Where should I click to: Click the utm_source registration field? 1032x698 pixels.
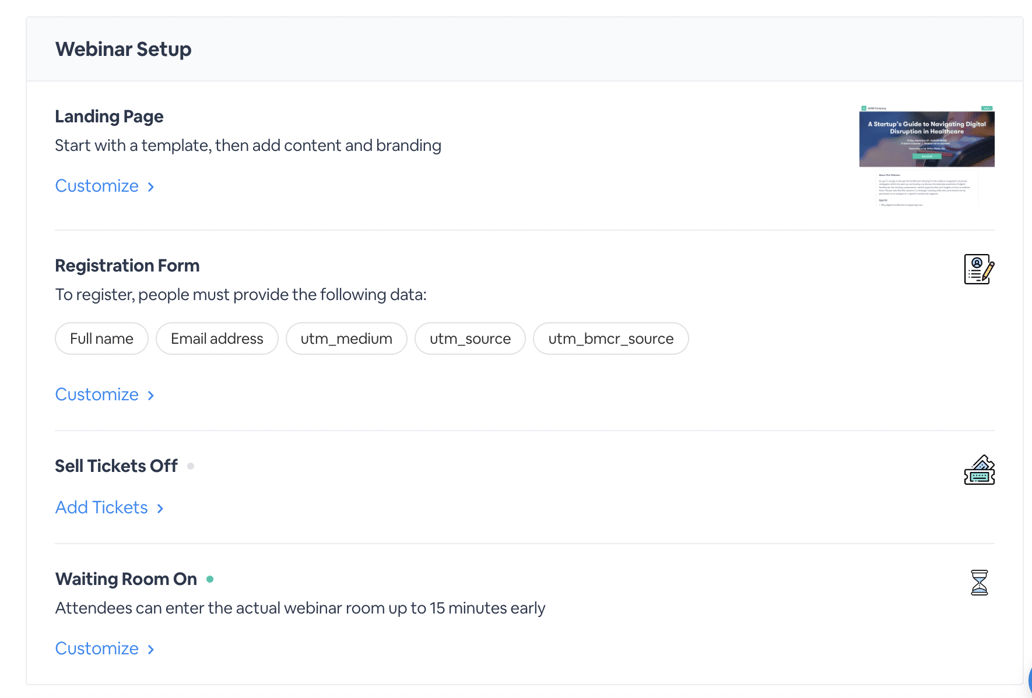(x=470, y=338)
